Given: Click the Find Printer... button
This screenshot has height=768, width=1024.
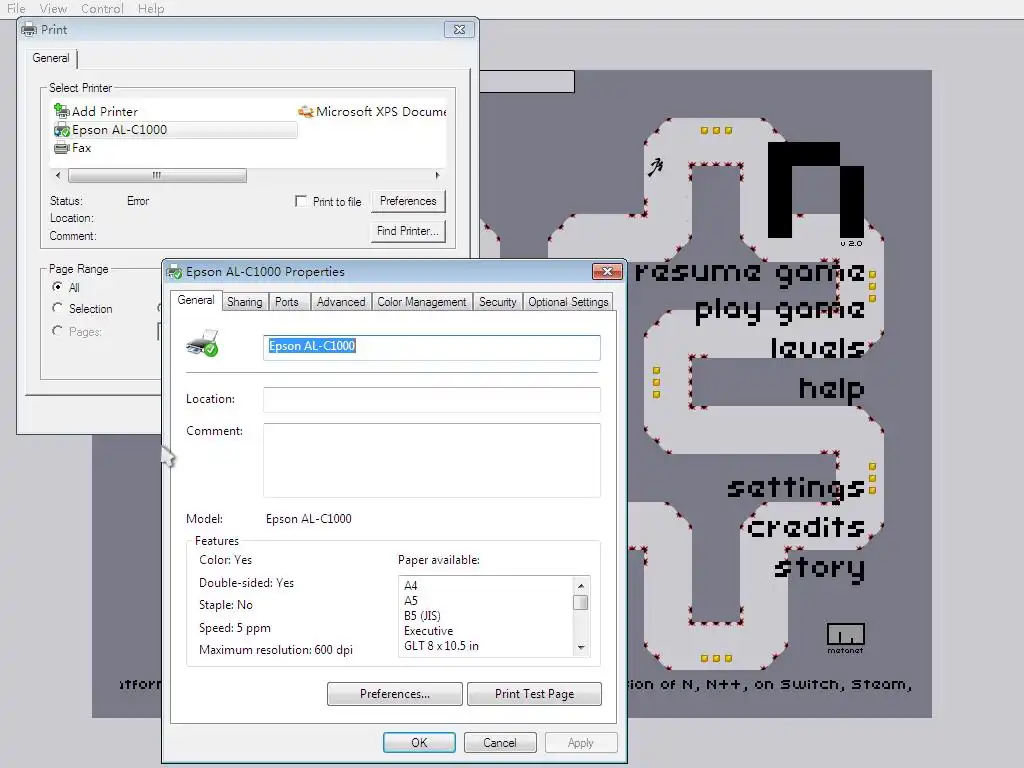Looking at the screenshot, I should pyautogui.click(x=408, y=231).
